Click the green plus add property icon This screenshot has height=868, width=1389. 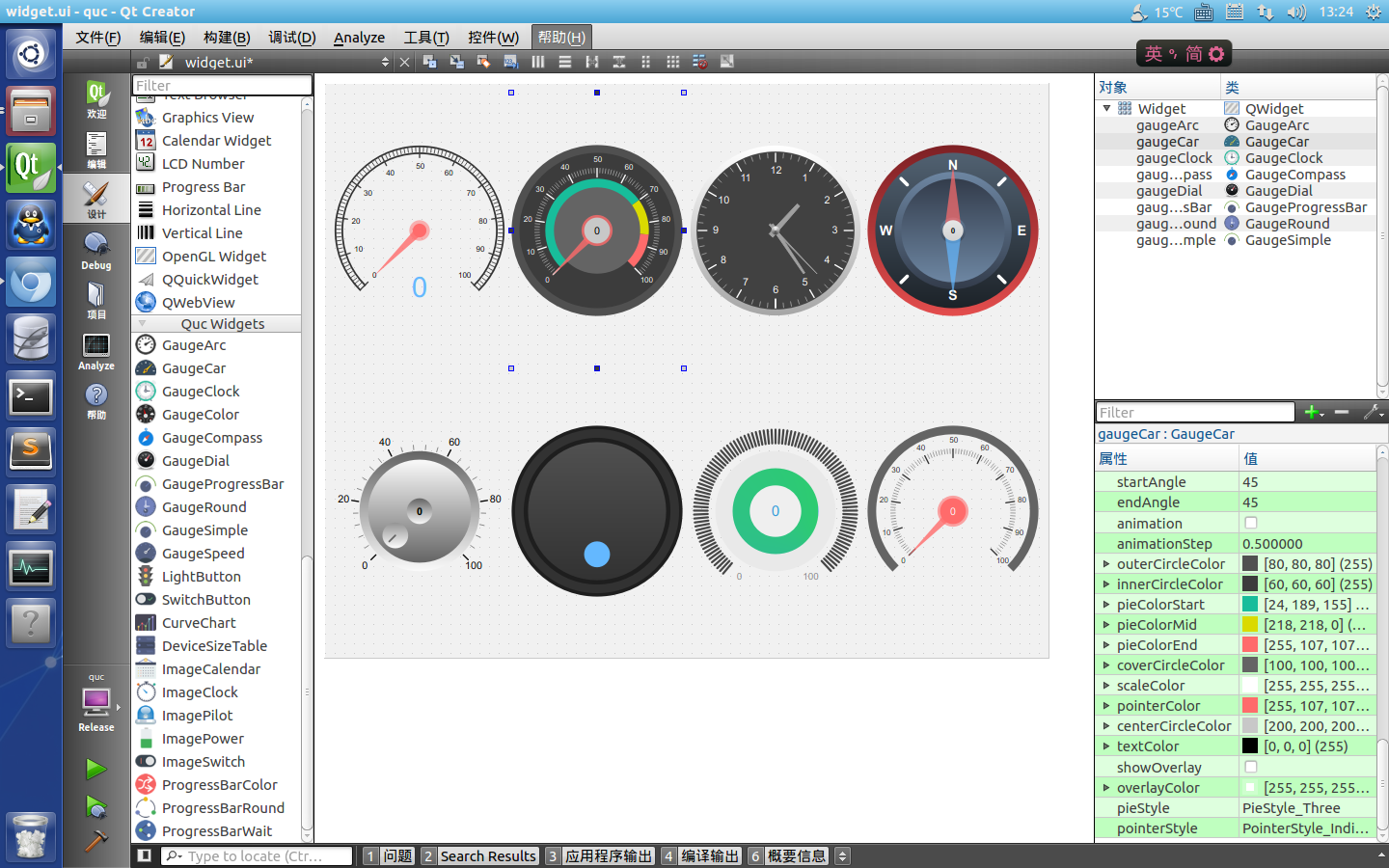1313,412
